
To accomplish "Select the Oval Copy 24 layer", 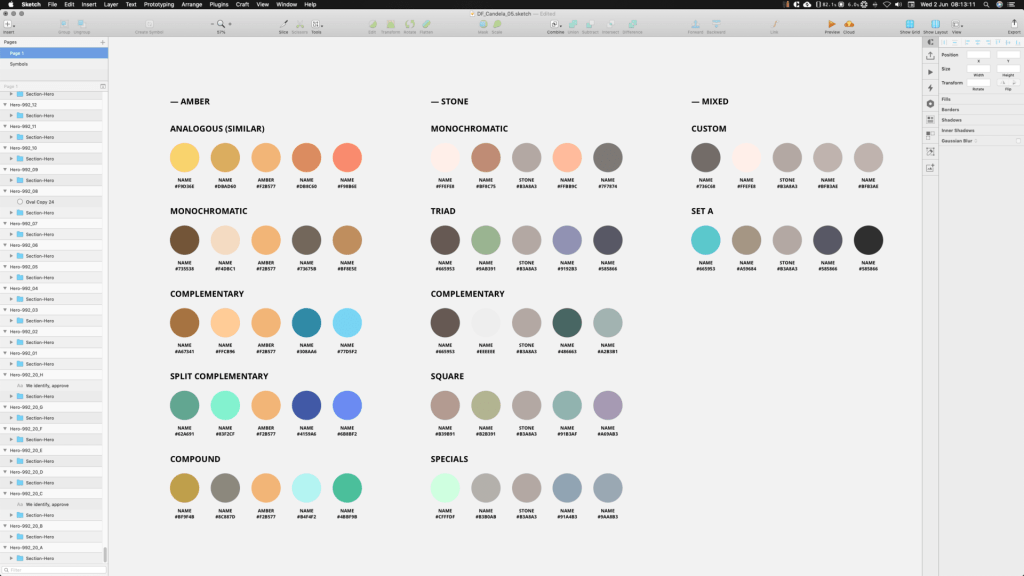I will [x=39, y=202].
